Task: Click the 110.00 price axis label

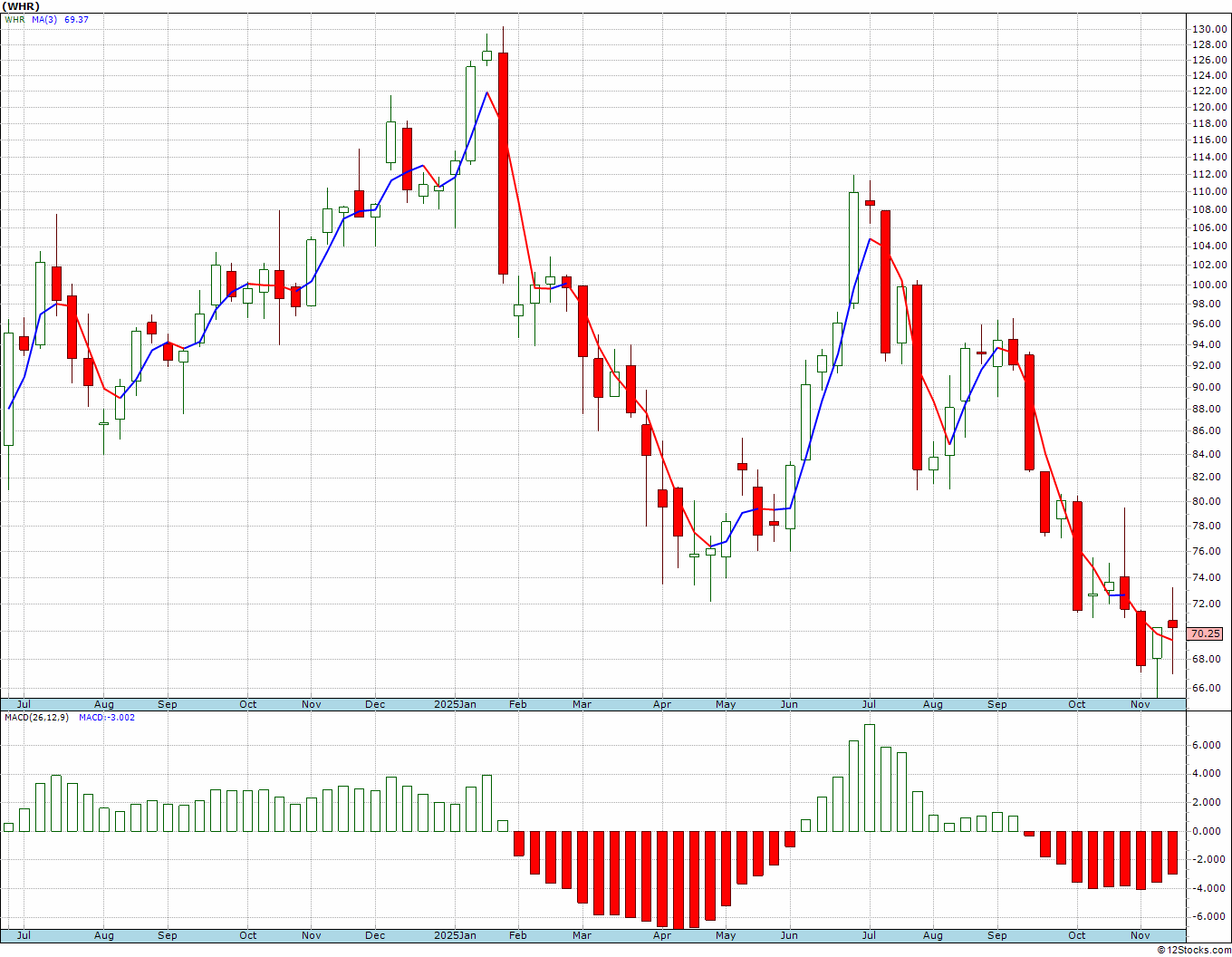Action: [x=1209, y=191]
